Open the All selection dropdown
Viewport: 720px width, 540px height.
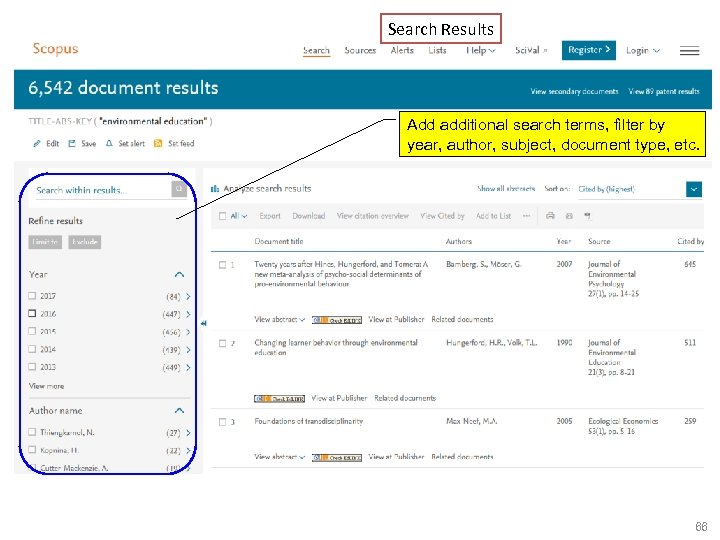point(239,216)
